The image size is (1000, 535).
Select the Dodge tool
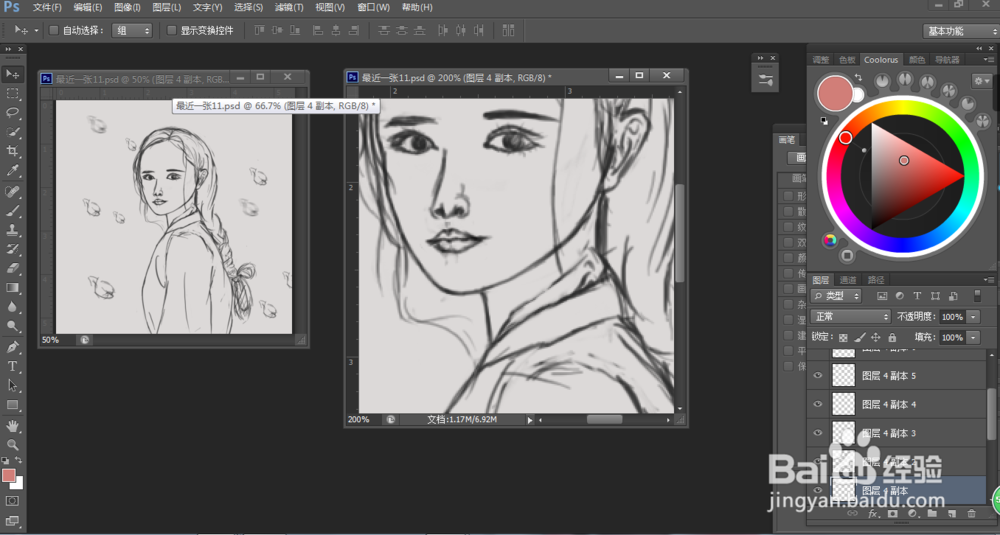pyautogui.click(x=13, y=326)
